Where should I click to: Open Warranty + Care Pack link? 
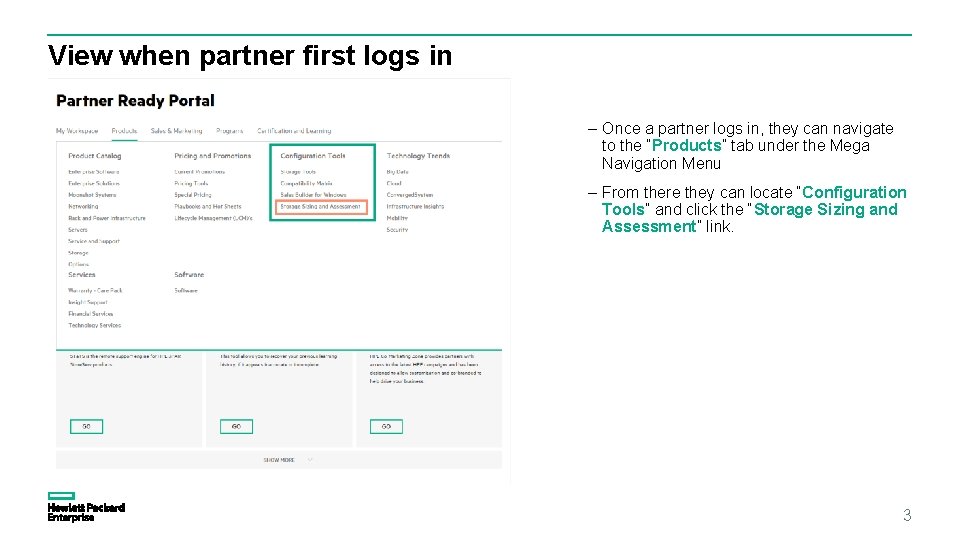pos(95,291)
